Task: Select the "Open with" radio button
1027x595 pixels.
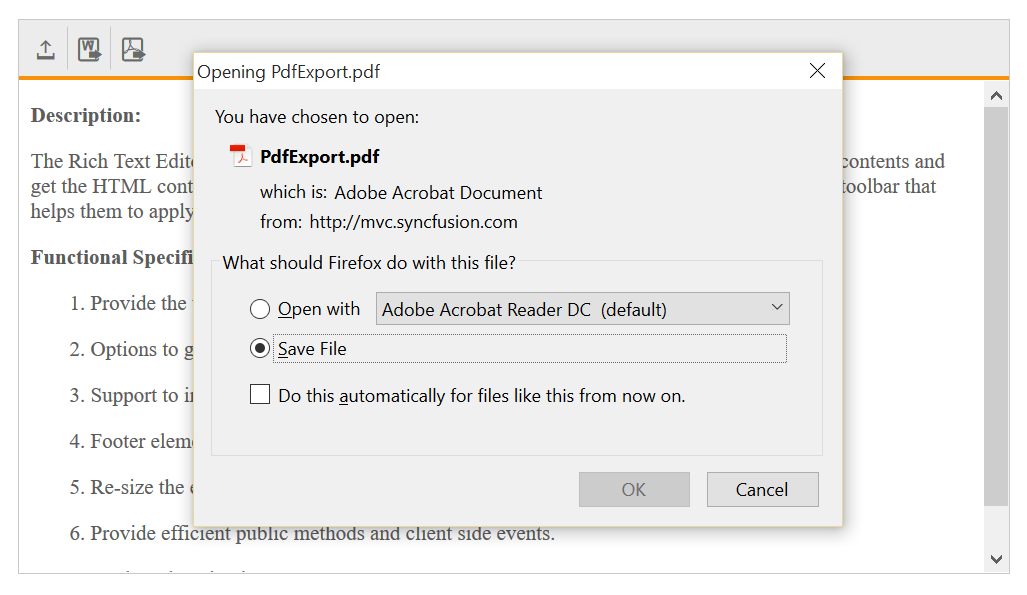Action: [x=260, y=309]
